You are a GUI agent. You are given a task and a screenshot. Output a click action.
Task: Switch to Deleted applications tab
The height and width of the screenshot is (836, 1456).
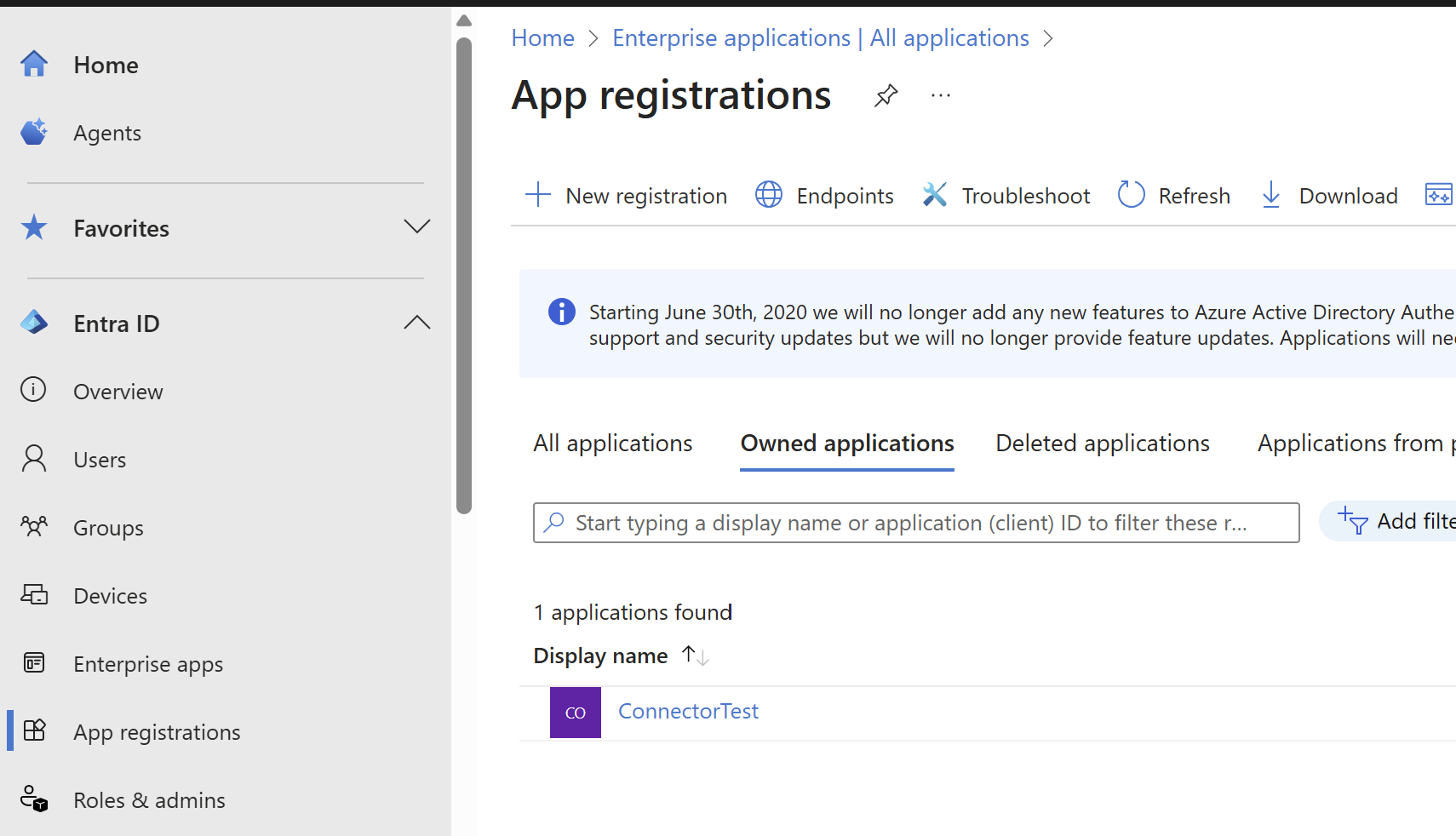click(1103, 444)
